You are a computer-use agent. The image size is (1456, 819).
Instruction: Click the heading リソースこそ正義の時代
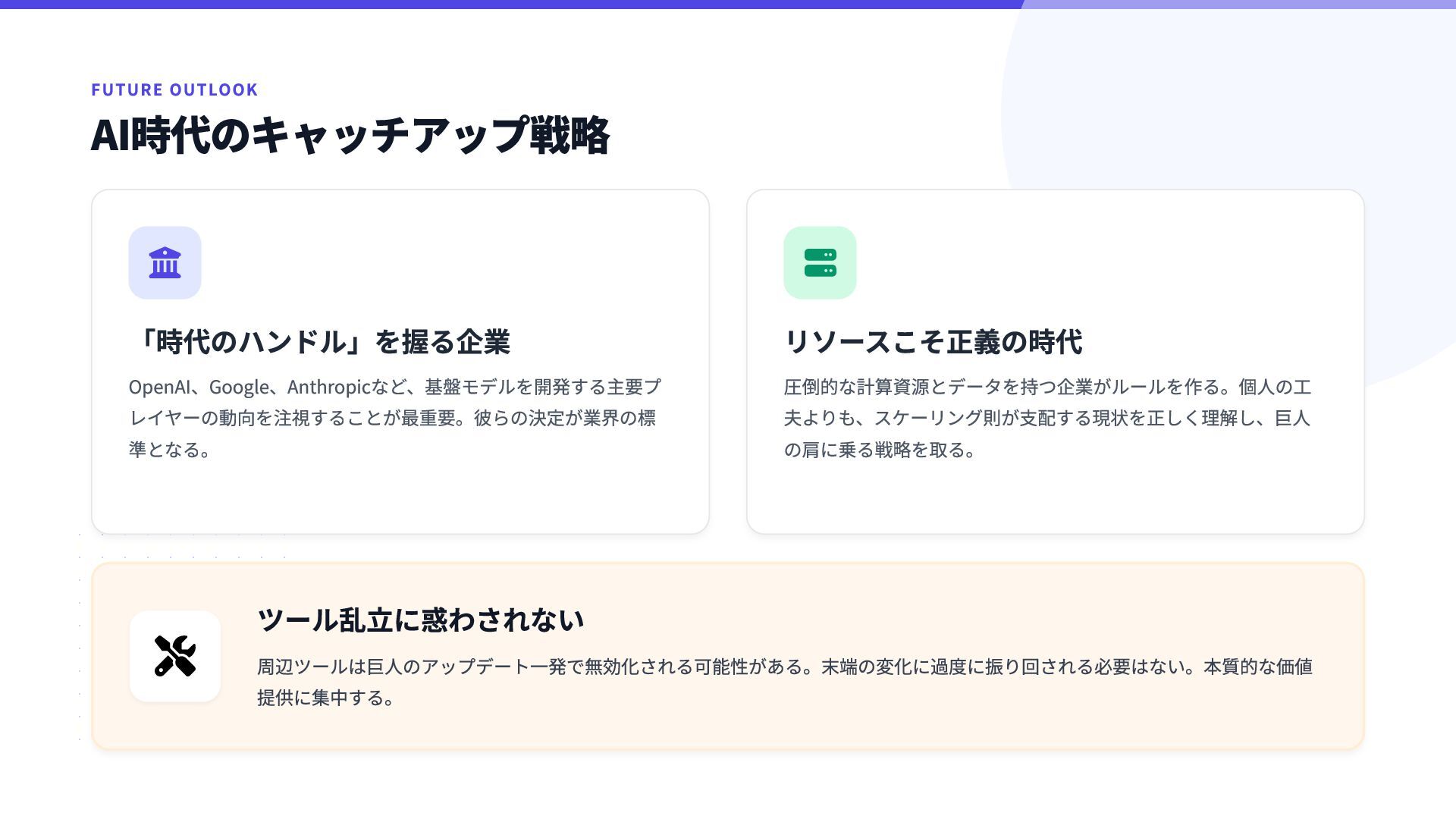(933, 342)
